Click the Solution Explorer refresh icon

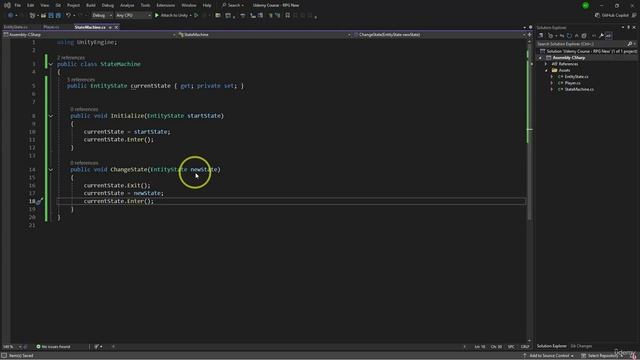(569, 36)
